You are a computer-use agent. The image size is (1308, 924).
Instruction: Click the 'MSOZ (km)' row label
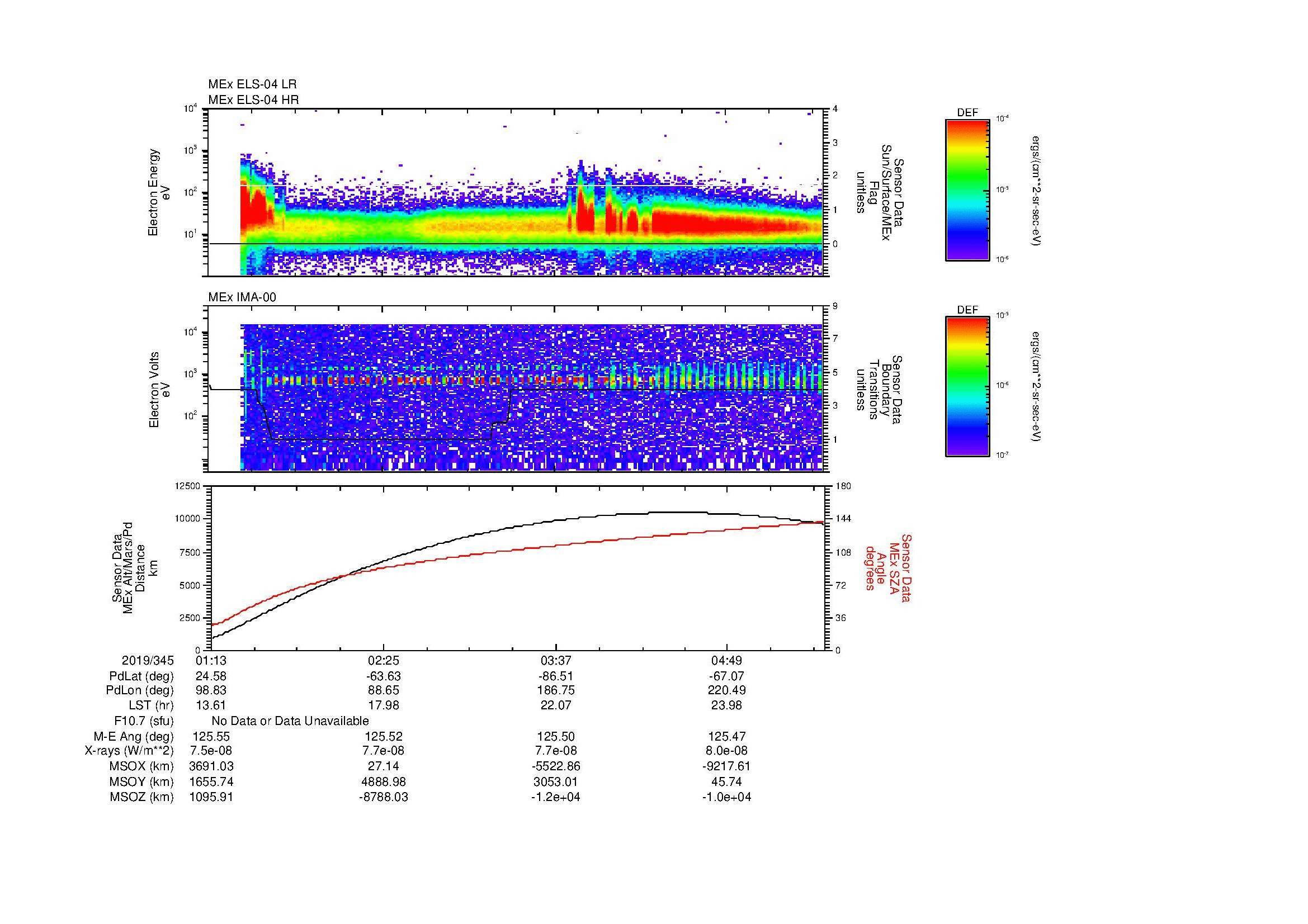tap(141, 797)
